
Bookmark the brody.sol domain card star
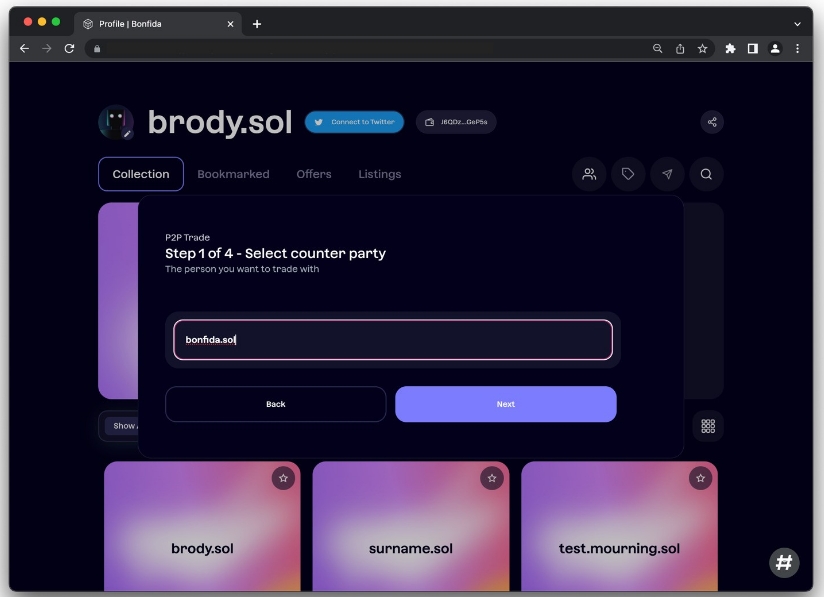pos(283,478)
